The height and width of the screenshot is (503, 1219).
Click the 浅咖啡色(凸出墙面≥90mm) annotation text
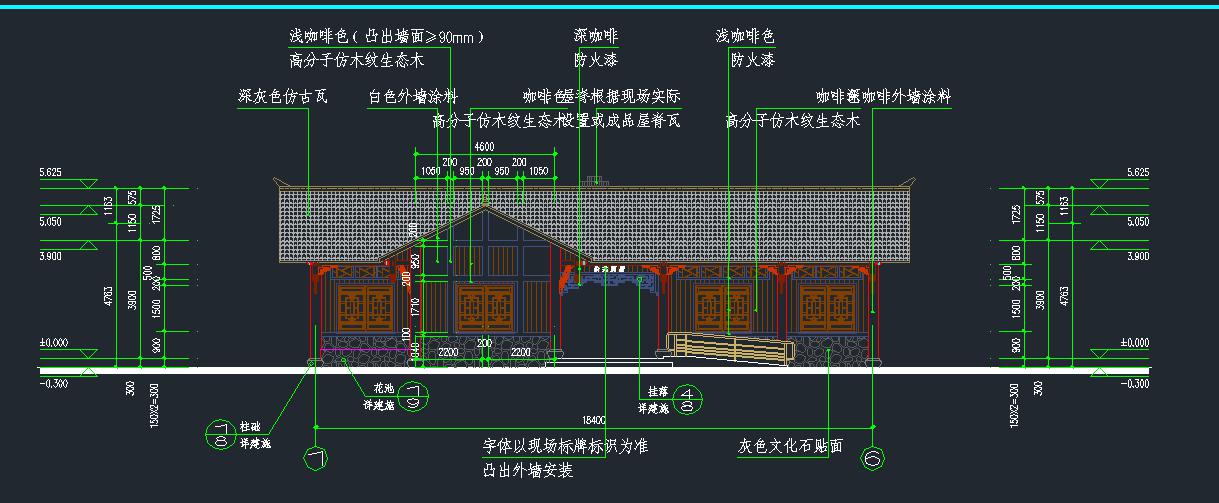[x=387, y=36]
